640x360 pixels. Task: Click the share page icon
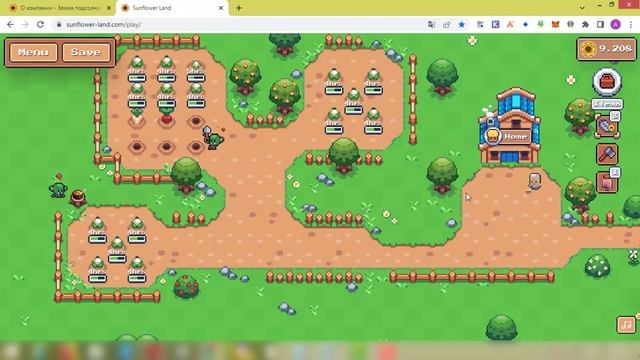click(447, 24)
